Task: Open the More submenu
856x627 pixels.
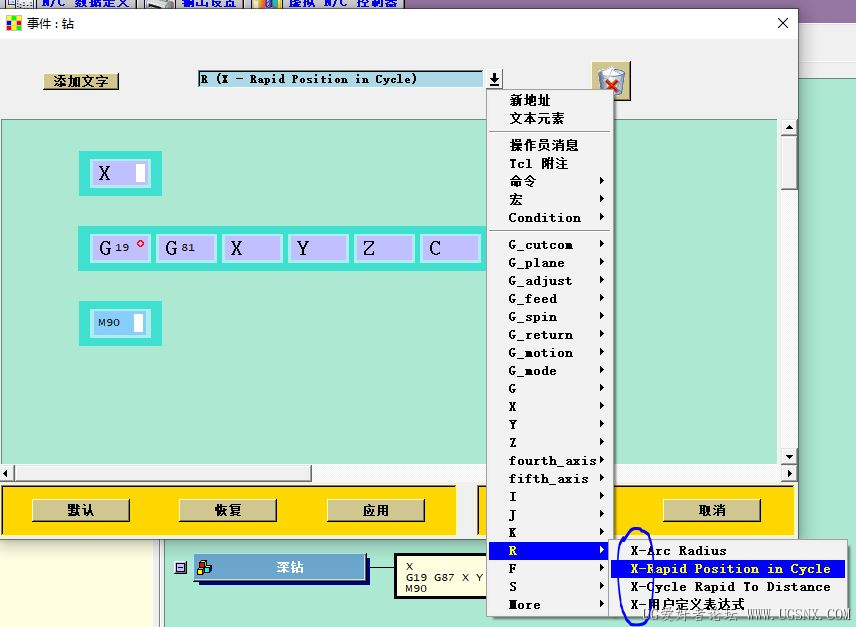Action: tap(550, 605)
